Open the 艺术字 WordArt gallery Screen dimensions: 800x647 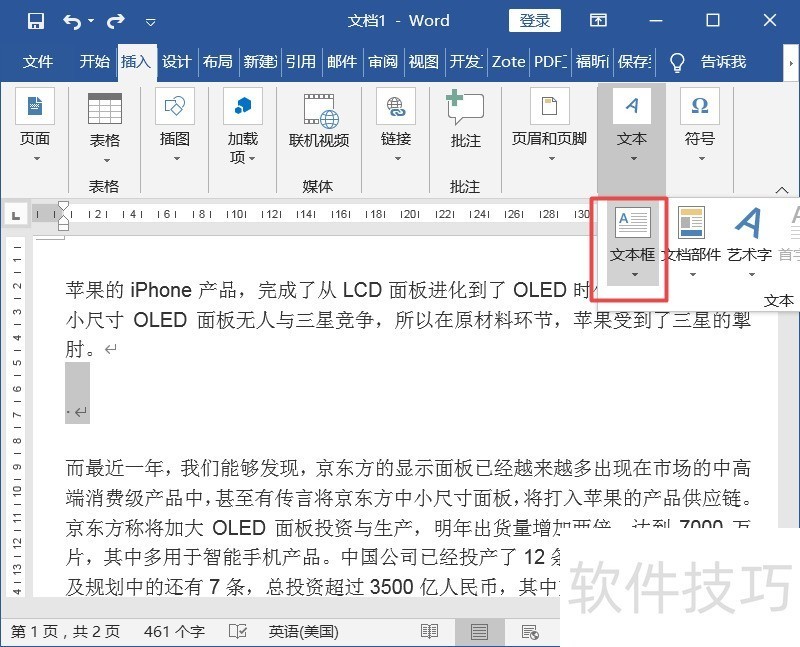(x=749, y=236)
